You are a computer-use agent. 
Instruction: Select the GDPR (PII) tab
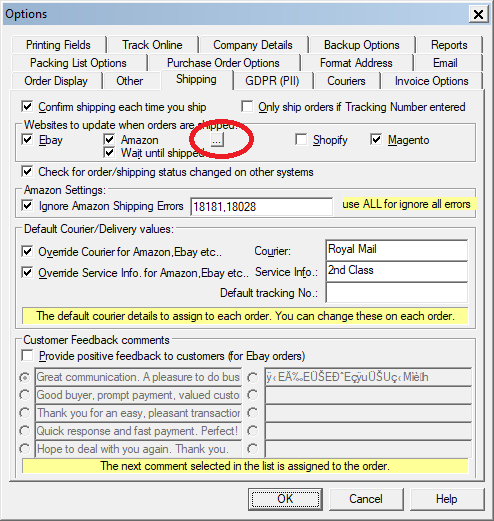pyautogui.click(x=272, y=81)
